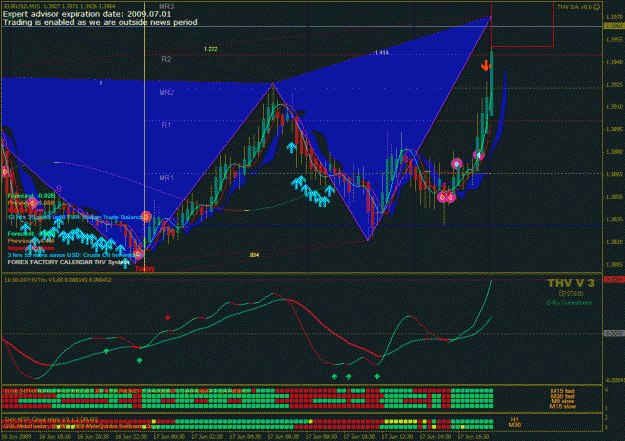Click the 1.272 Fibonacci ratio label
The width and height of the screenshot is (625, 441).
tap(210, 49)
